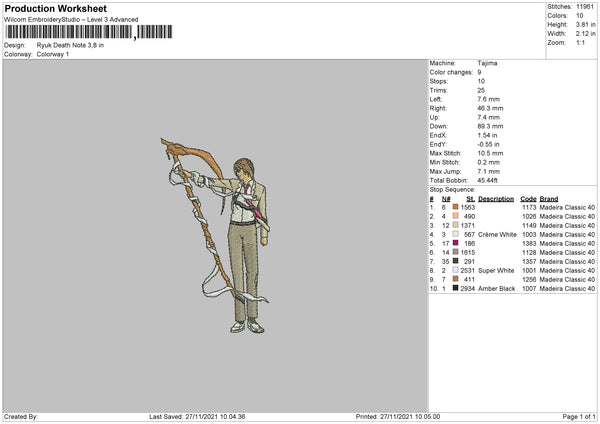Click the St. column header

point(470,199)
